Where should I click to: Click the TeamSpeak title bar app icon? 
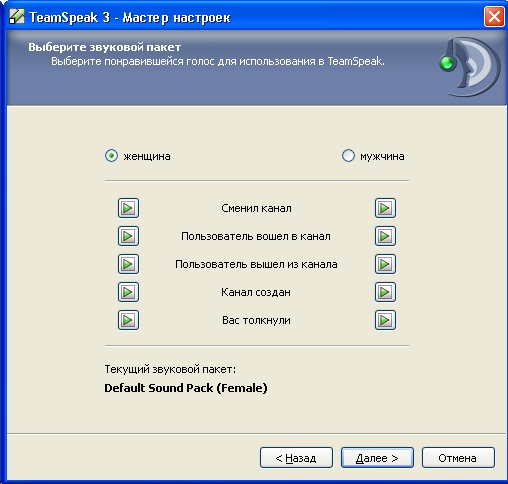pyautogui.click(x=17, y=16)
